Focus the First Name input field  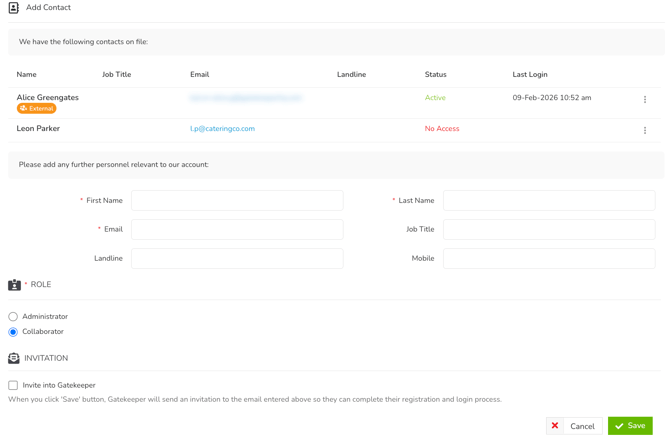[237, 201]
